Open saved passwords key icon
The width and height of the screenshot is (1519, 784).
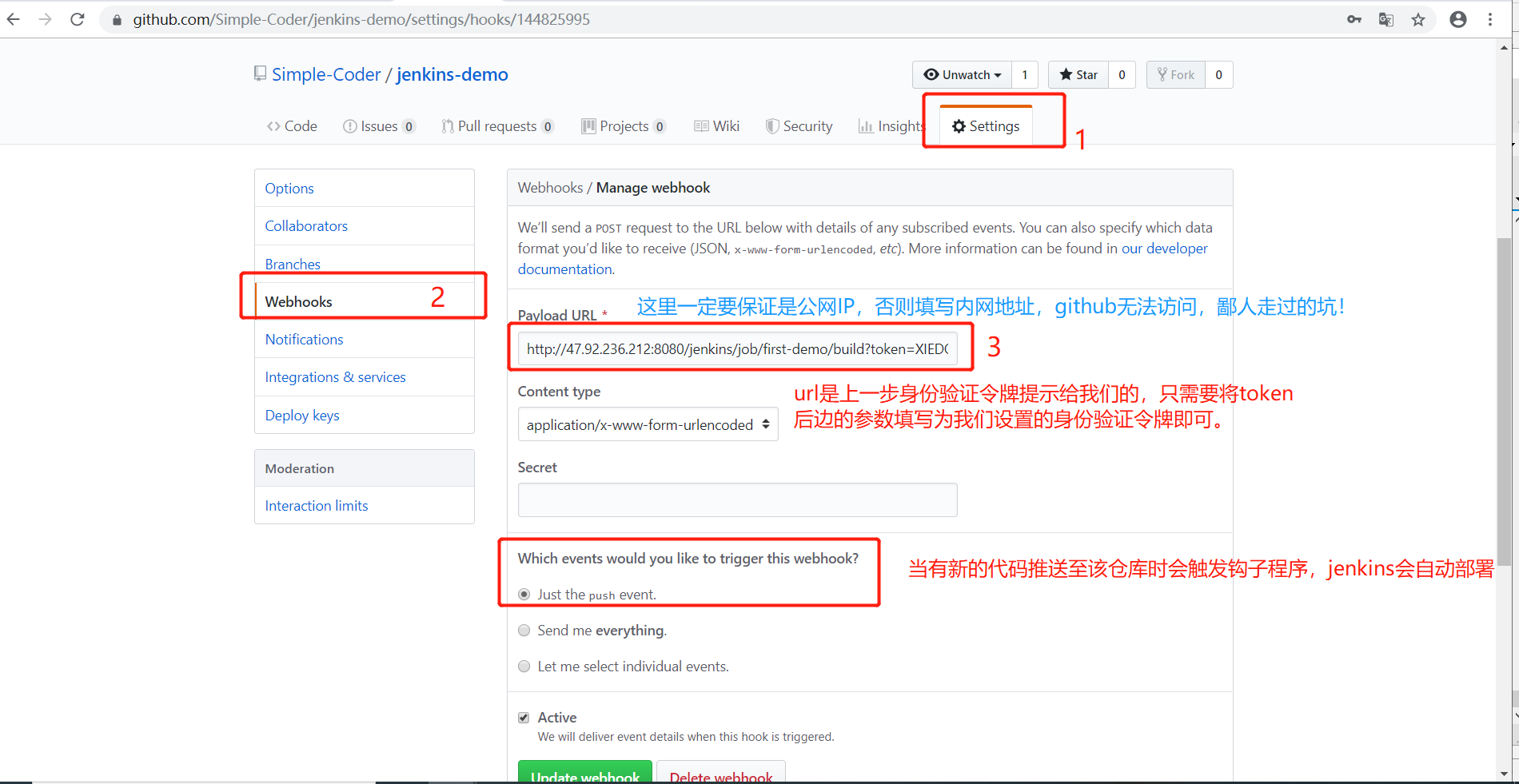pos(1354,19)
